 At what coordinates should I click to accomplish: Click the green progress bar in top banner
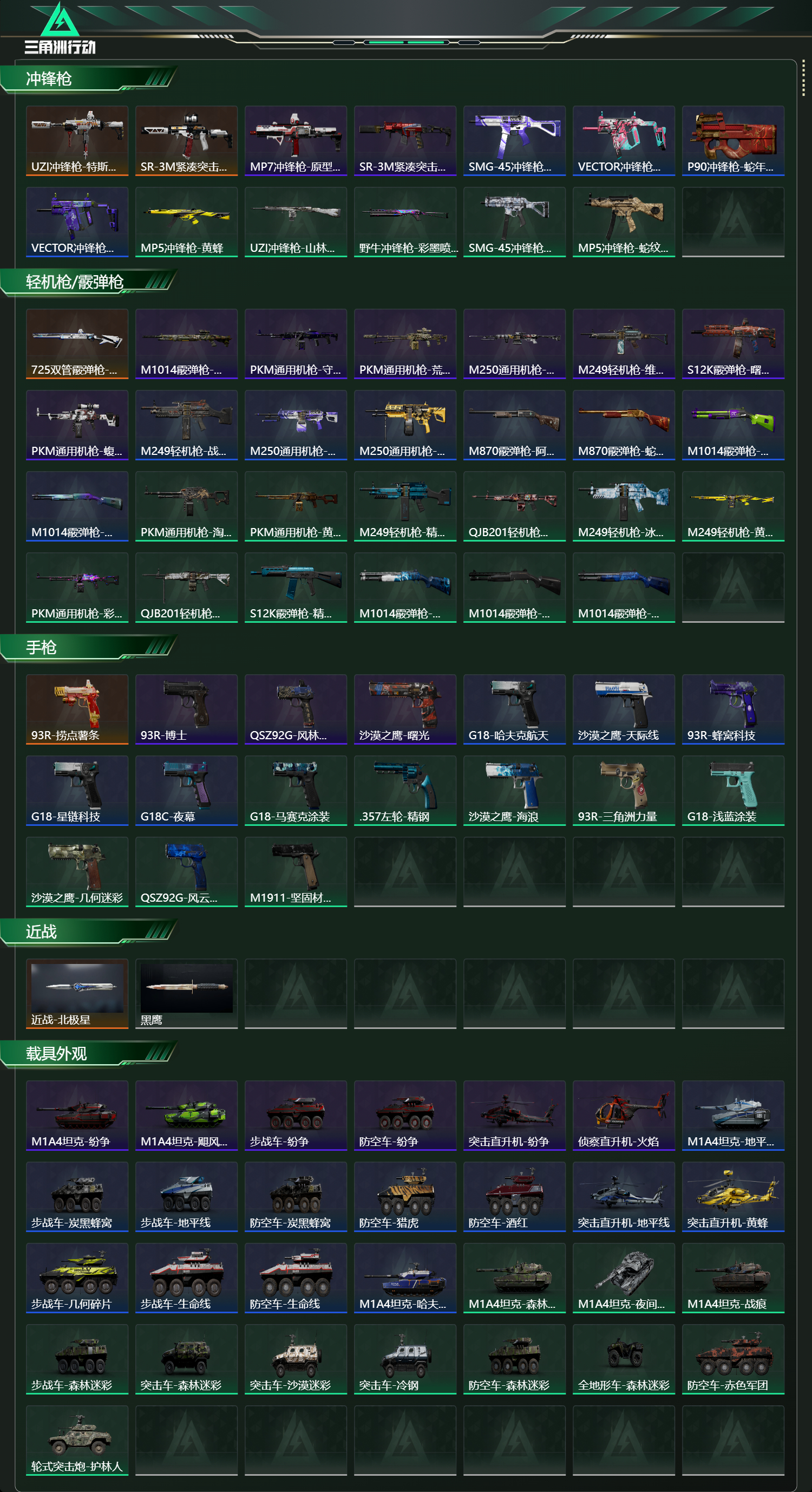pos(407,42)
